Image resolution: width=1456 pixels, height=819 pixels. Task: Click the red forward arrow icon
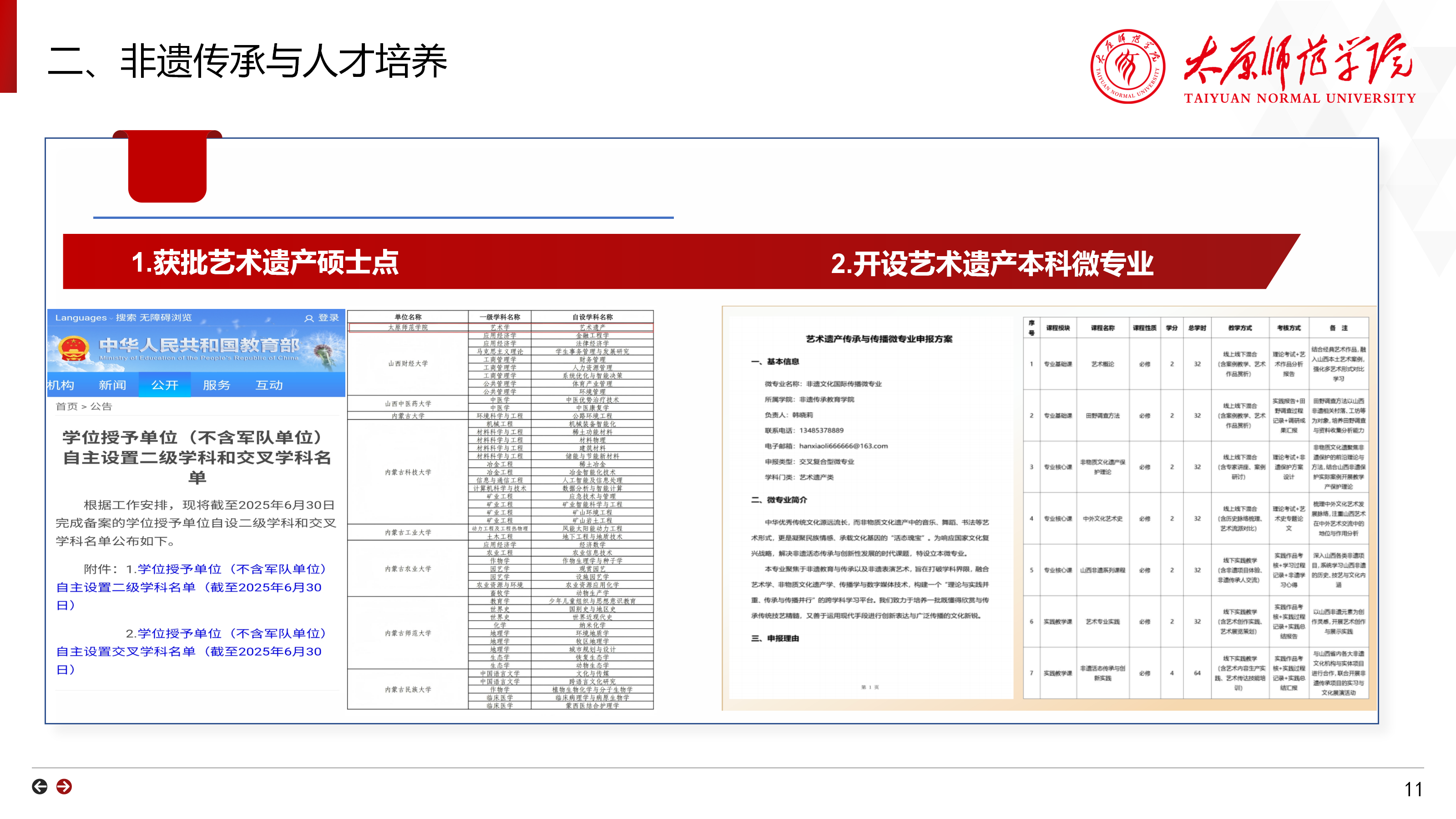[65, 786]
